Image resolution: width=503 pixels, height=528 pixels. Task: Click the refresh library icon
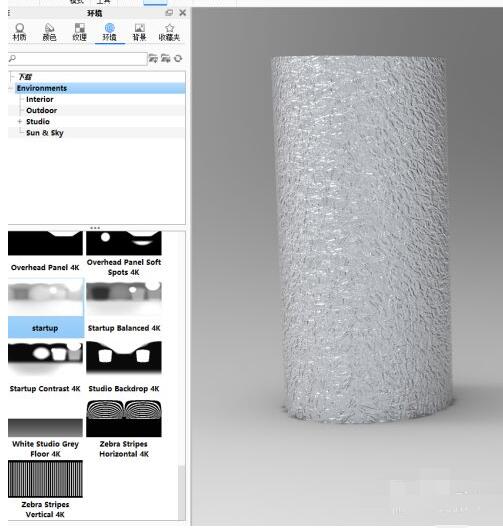[178, 59]
